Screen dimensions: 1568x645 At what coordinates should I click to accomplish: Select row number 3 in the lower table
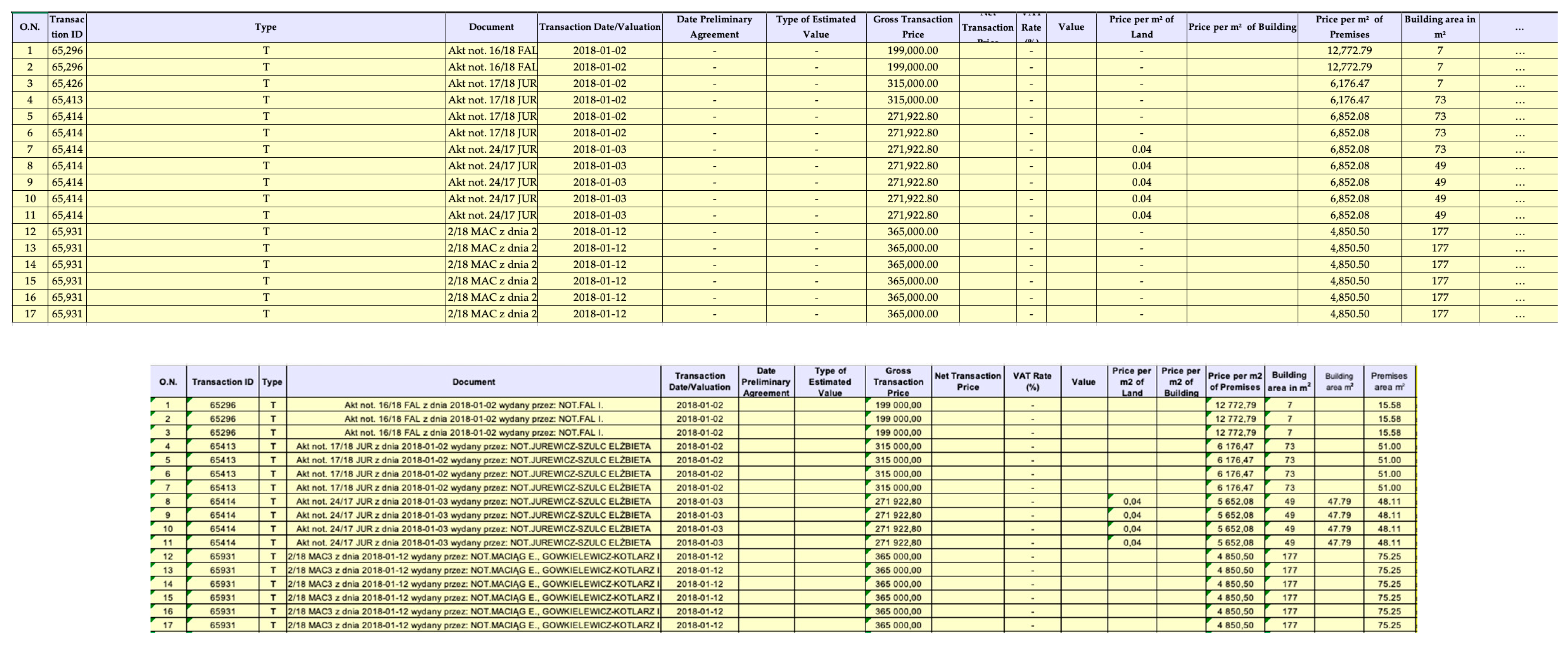coord(168,432)
